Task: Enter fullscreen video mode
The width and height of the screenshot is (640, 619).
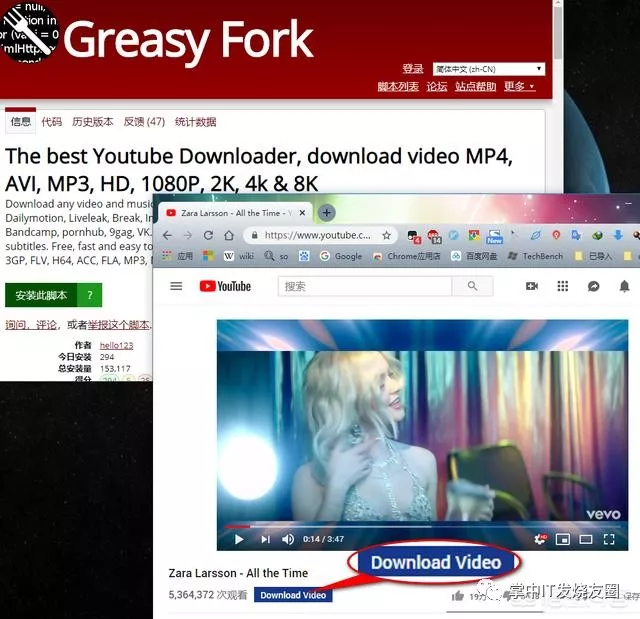Action: [609, 539]
